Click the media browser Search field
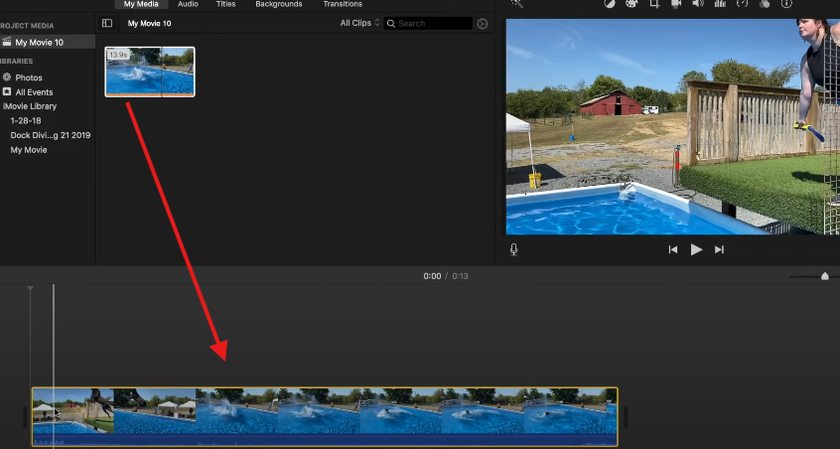This screenshot has height=449, width=840. click(x=428, y=23)
